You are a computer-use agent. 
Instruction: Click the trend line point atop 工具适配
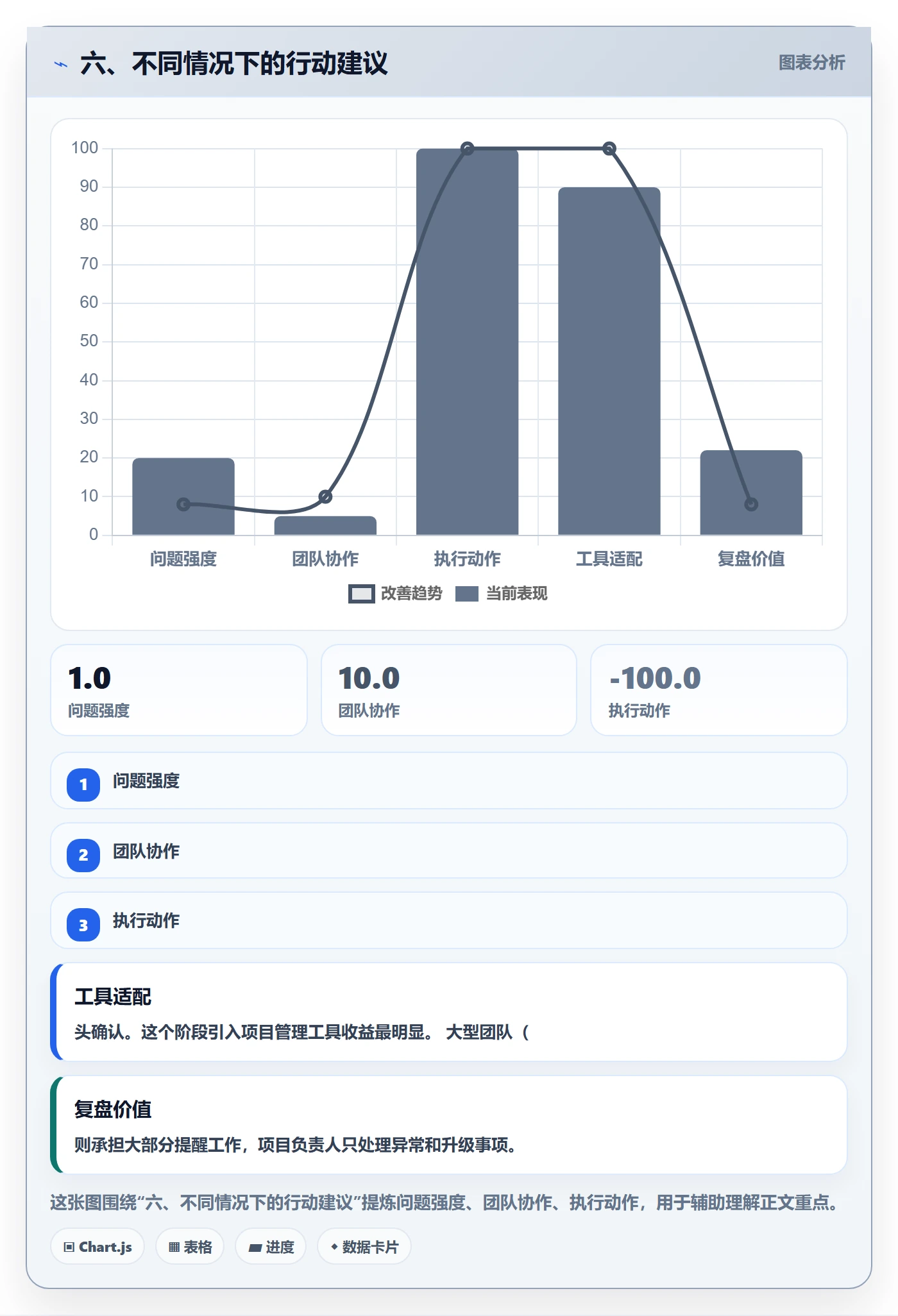(x=609, y=149)
